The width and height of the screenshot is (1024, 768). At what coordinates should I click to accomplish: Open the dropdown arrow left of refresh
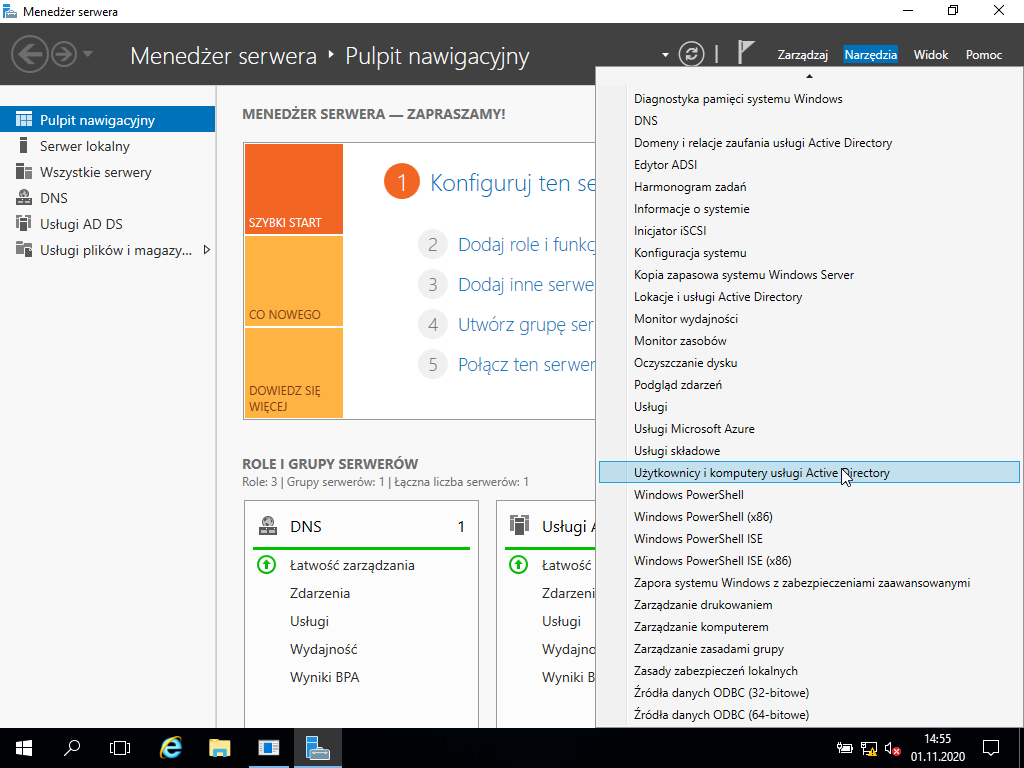(665, 55)
